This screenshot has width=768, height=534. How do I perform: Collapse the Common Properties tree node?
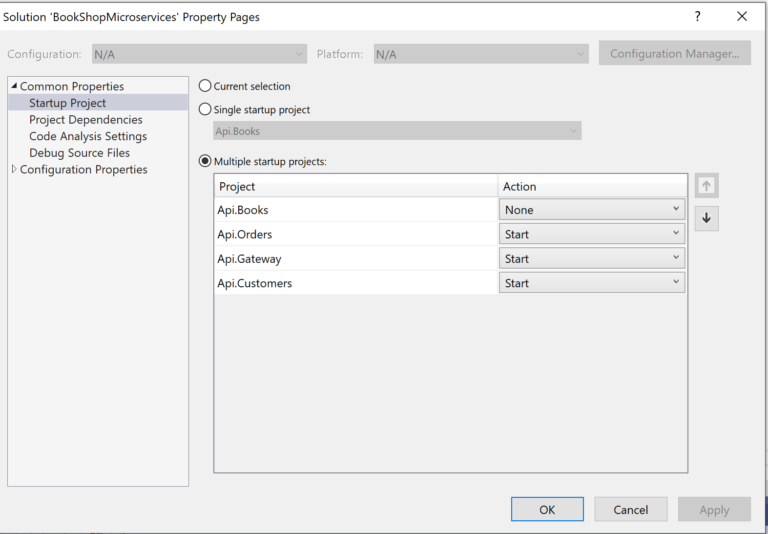point(14,86)
